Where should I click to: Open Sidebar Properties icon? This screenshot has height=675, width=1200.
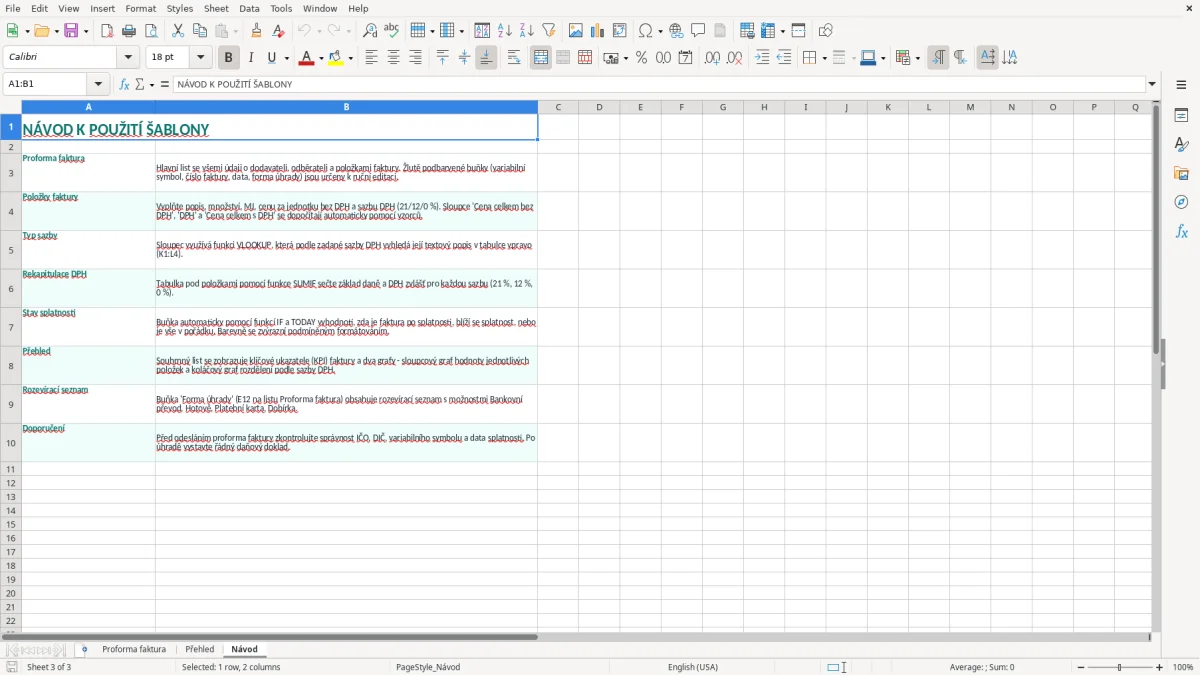coord(1181,116)
